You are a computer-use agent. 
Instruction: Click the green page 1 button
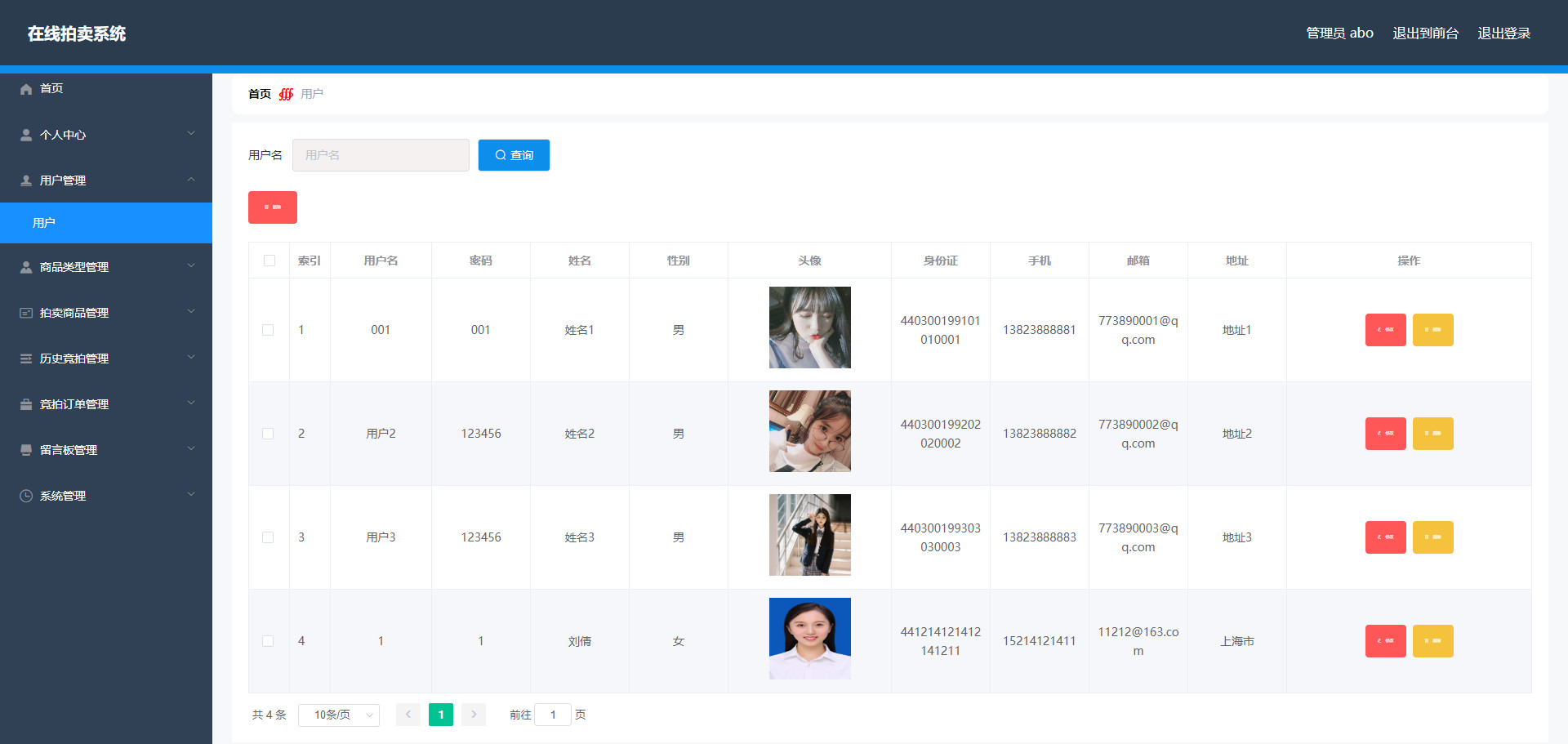441,715
